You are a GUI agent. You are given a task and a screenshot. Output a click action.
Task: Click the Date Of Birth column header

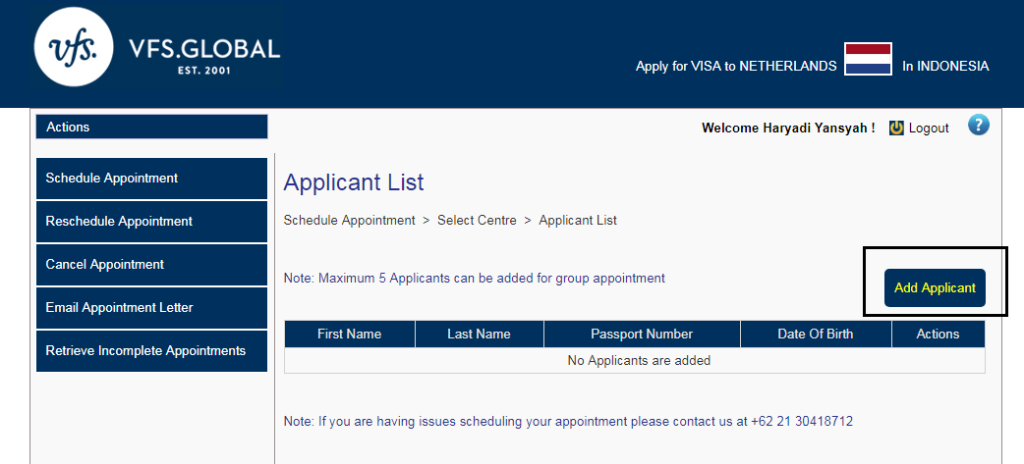(816, 334)
